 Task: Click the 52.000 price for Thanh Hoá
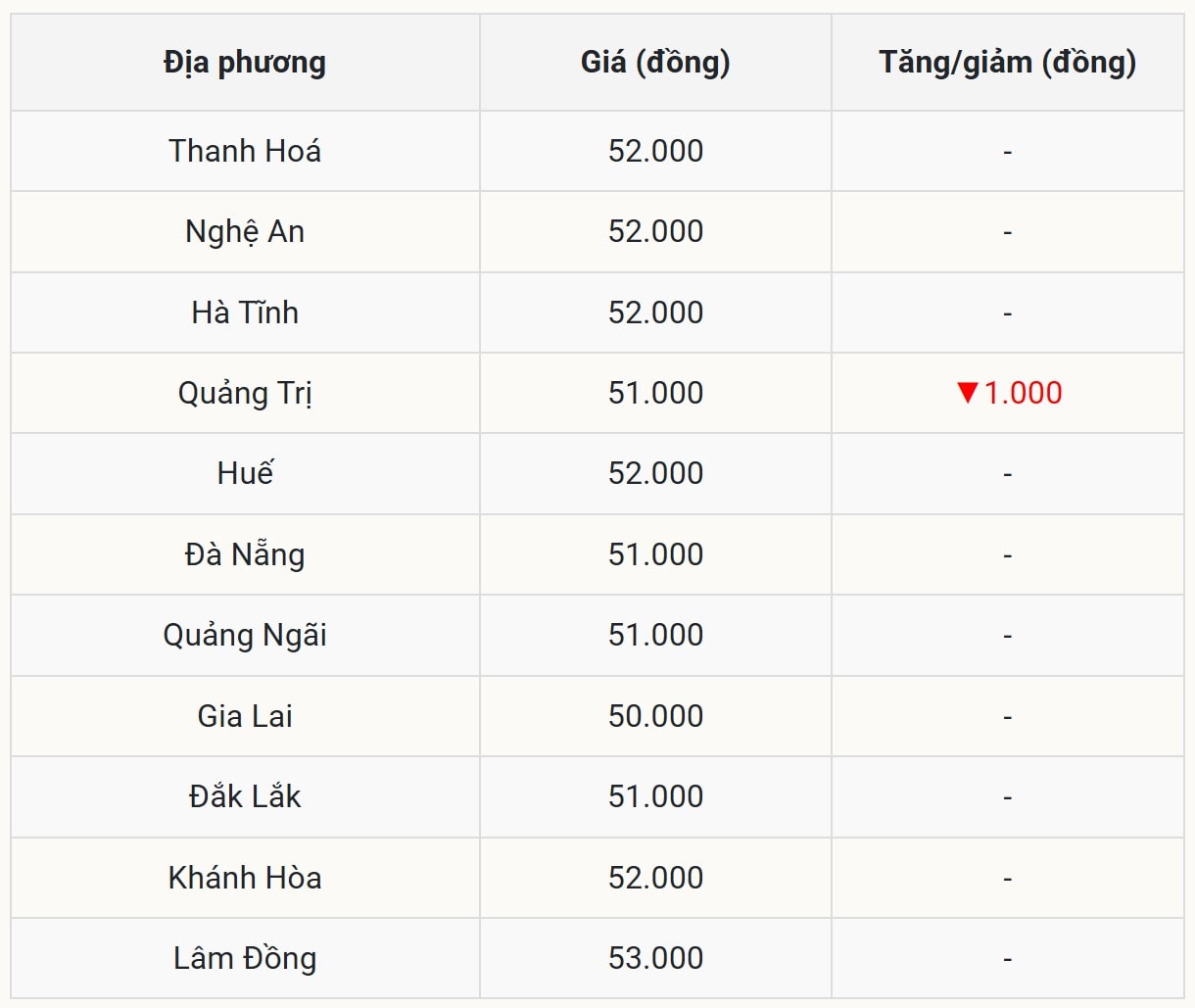coord(655,151)
